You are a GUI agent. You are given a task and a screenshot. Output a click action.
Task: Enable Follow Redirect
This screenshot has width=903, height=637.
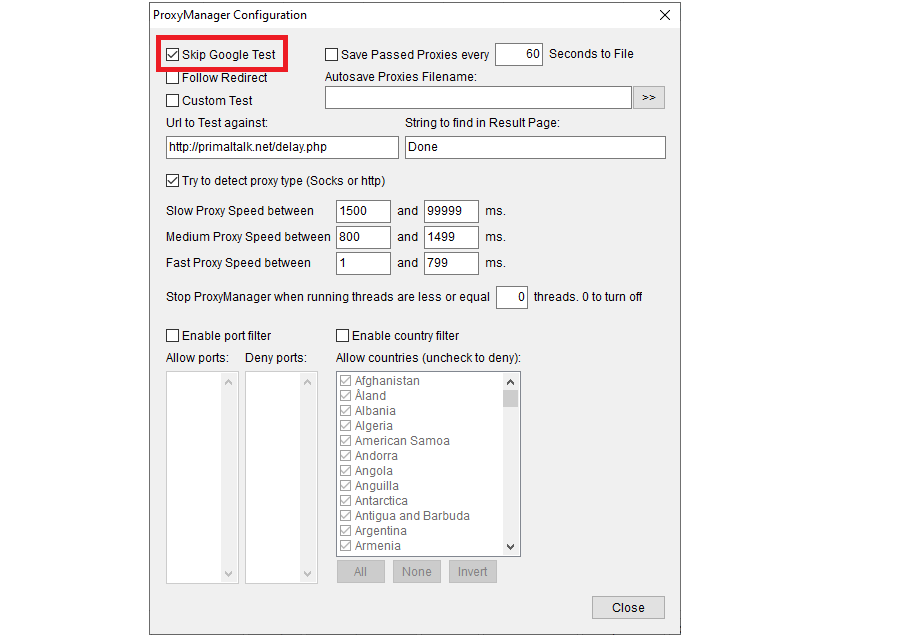point(172,77)
